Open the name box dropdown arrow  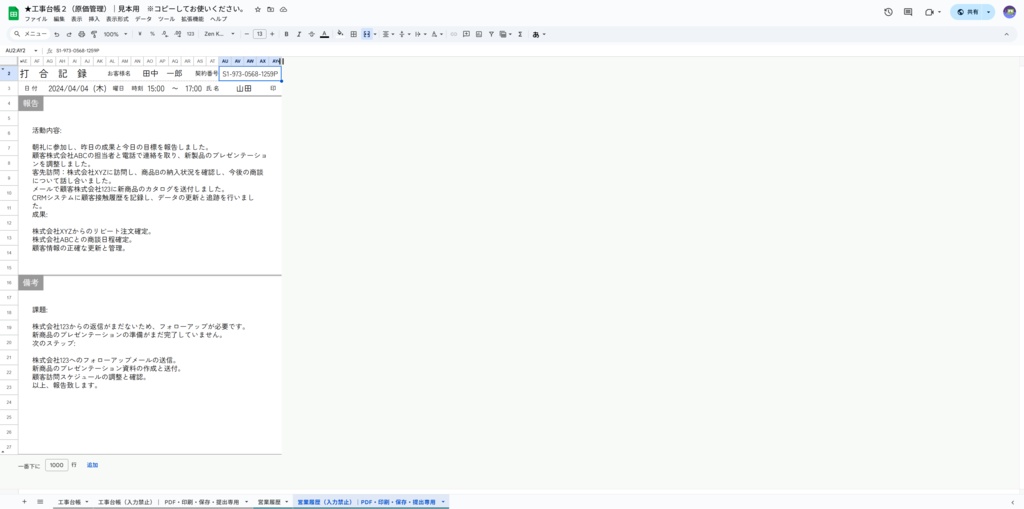pyautogui.click(x=35, y=50)
